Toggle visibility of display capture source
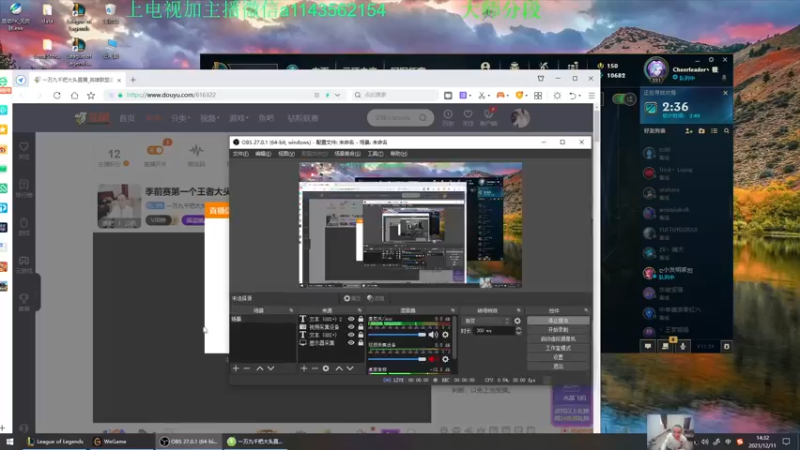The width and height of the screenshot is (800, 450). (x=351, y=343)
